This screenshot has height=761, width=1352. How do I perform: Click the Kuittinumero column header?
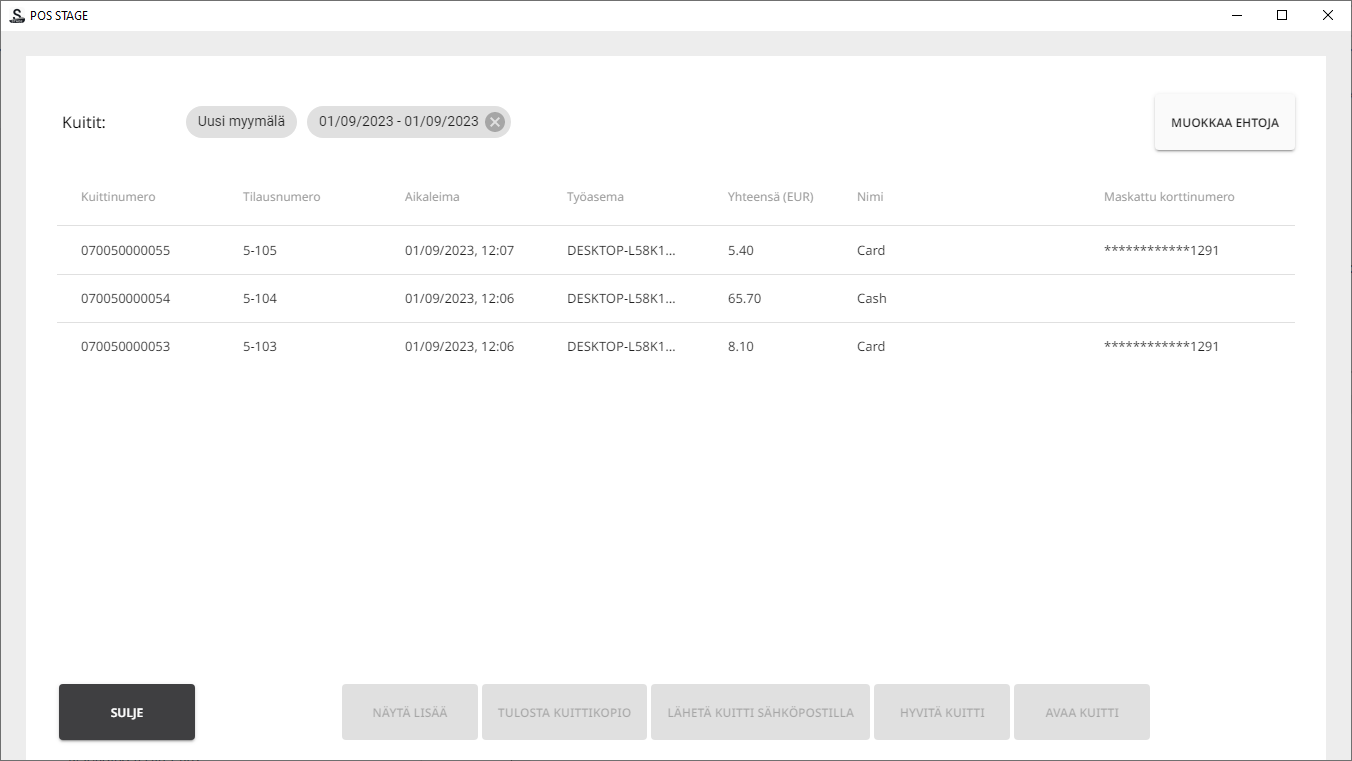tap(118, 197)
